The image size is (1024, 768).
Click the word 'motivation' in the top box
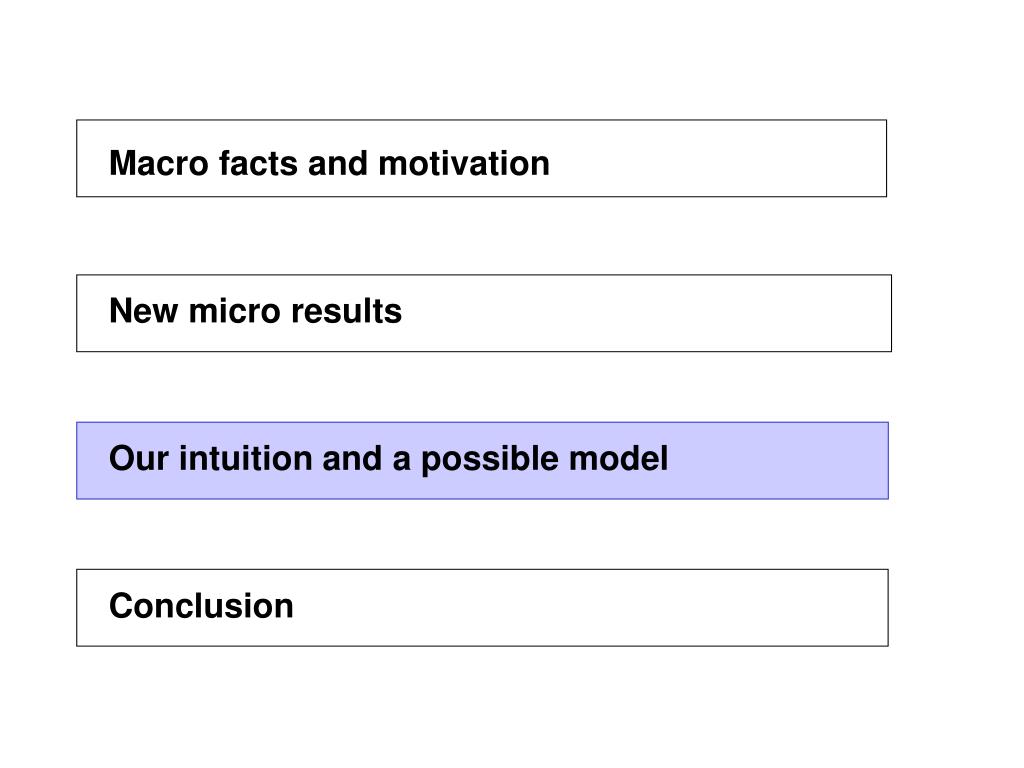pyautogui.click(x=464, y=163)
